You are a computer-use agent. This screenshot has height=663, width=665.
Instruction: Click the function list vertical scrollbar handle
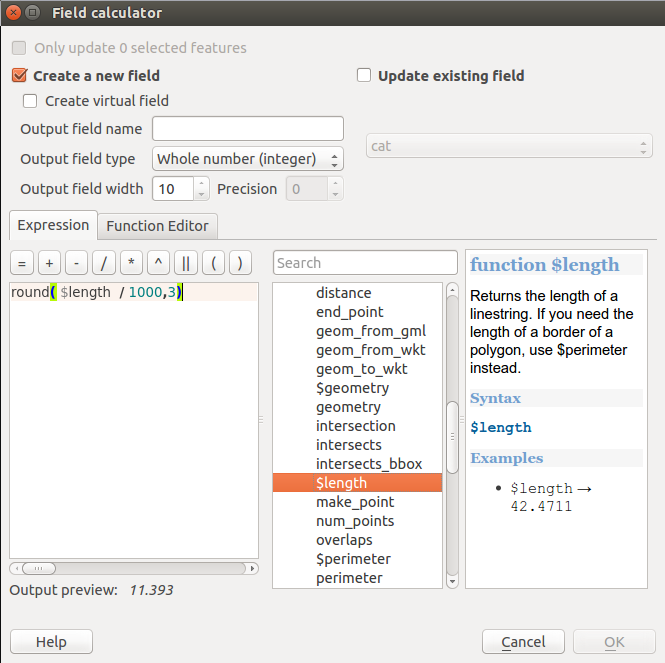tap(453, 437)
